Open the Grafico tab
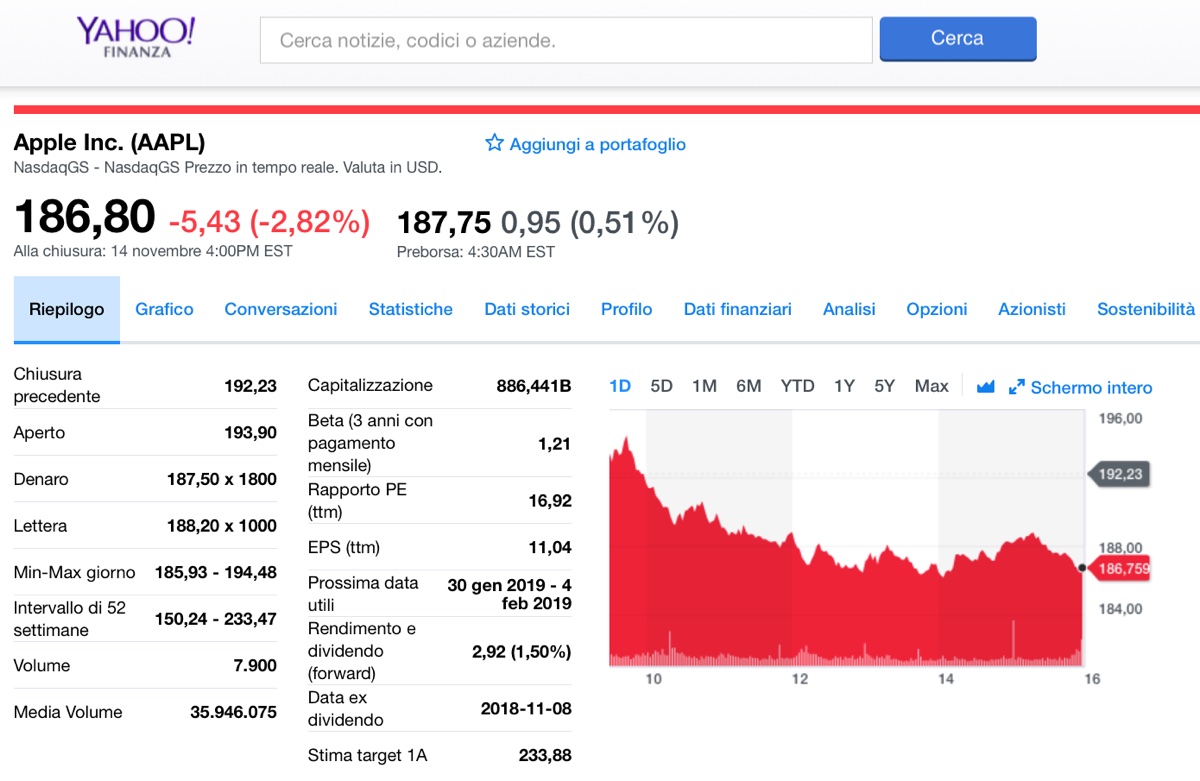 pos(164,310)
